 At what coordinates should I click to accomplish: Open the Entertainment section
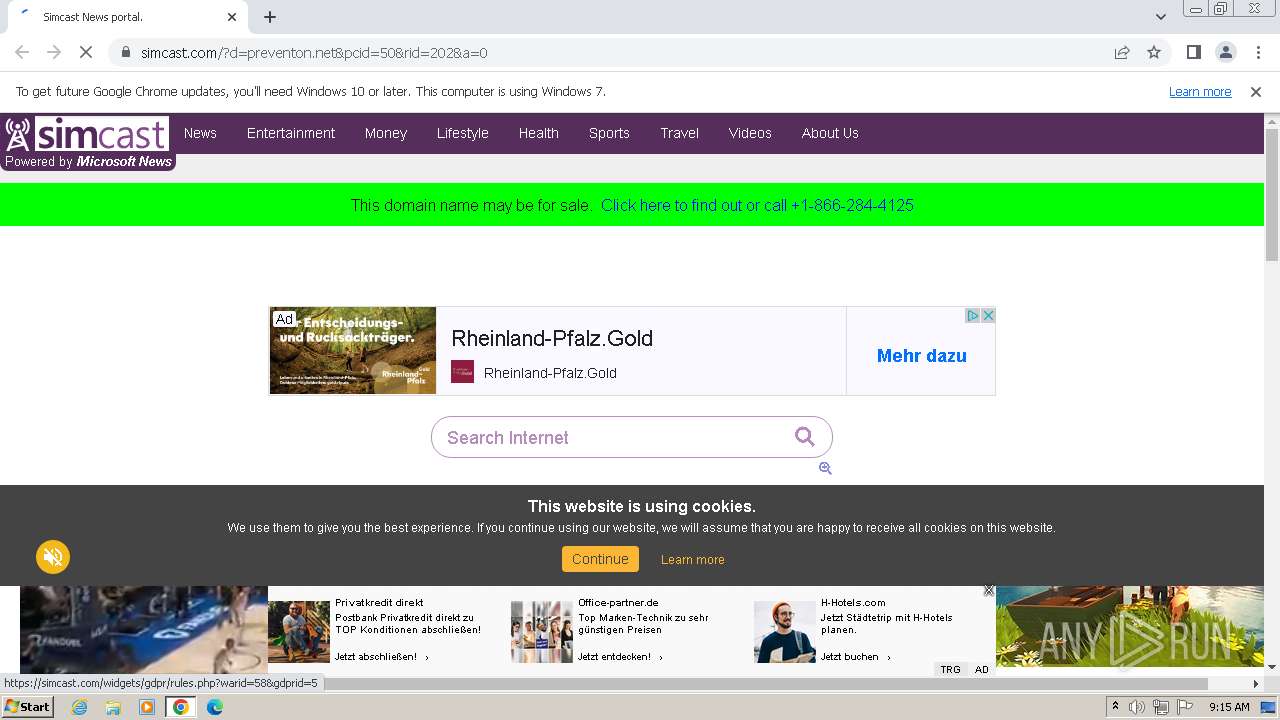291,133
